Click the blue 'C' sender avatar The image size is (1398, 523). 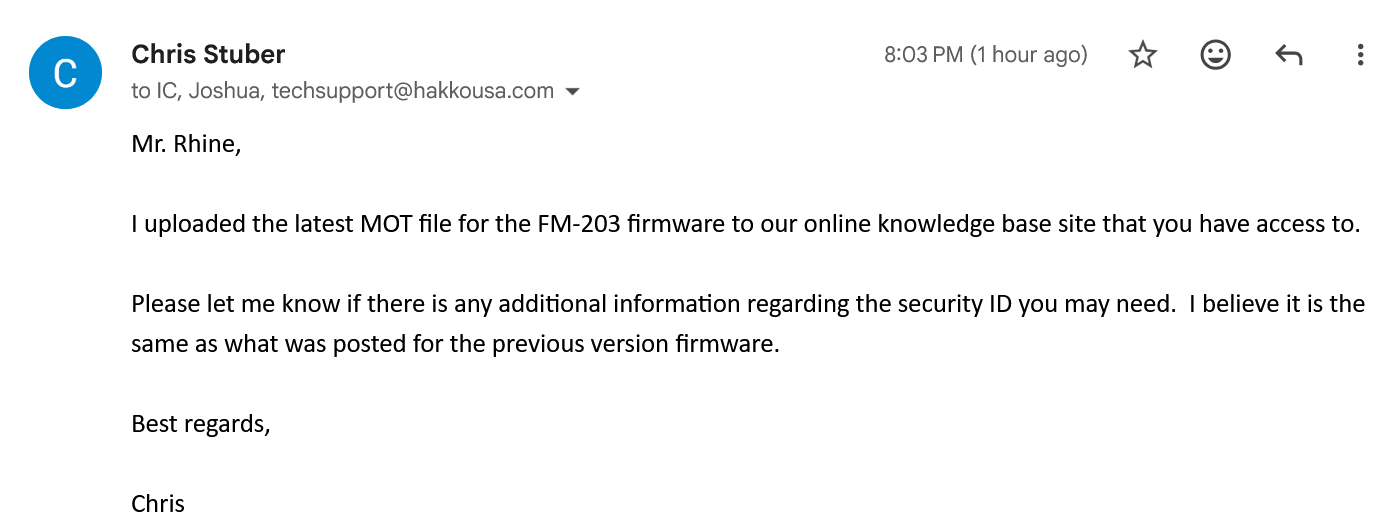click(x=66, y=73)
